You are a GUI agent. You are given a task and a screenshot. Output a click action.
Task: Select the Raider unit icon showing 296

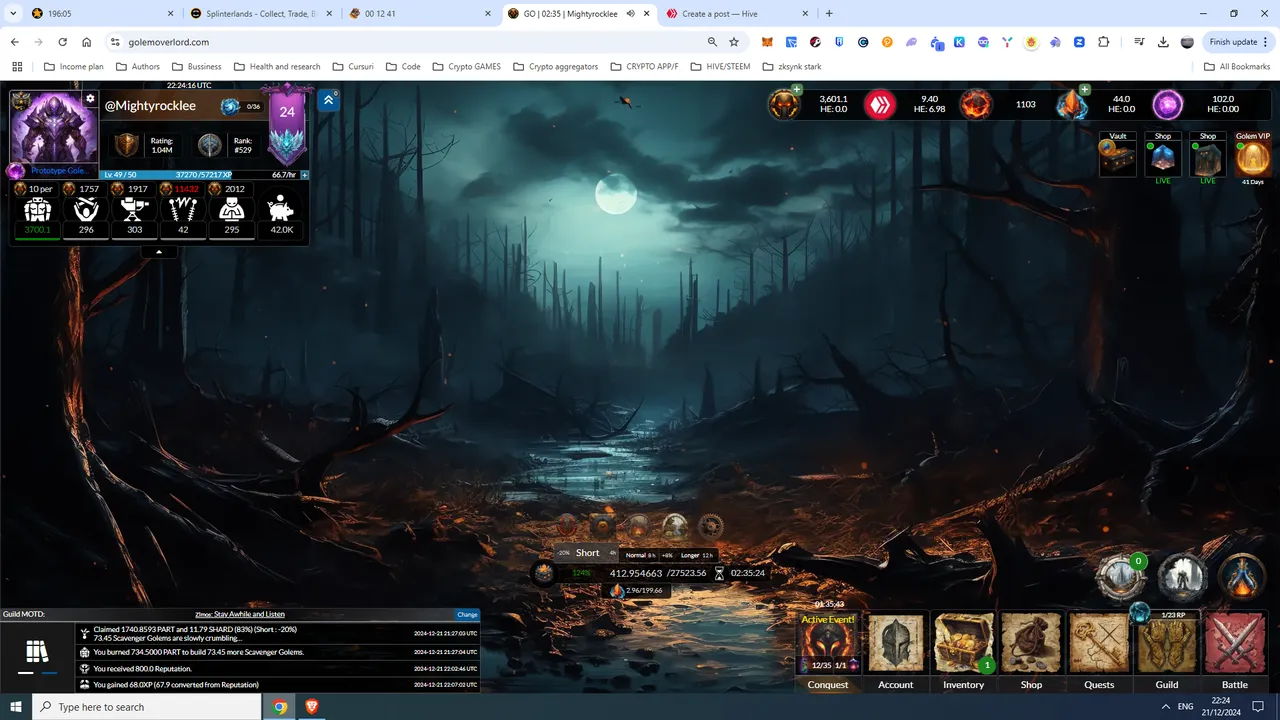coord(86,210)
